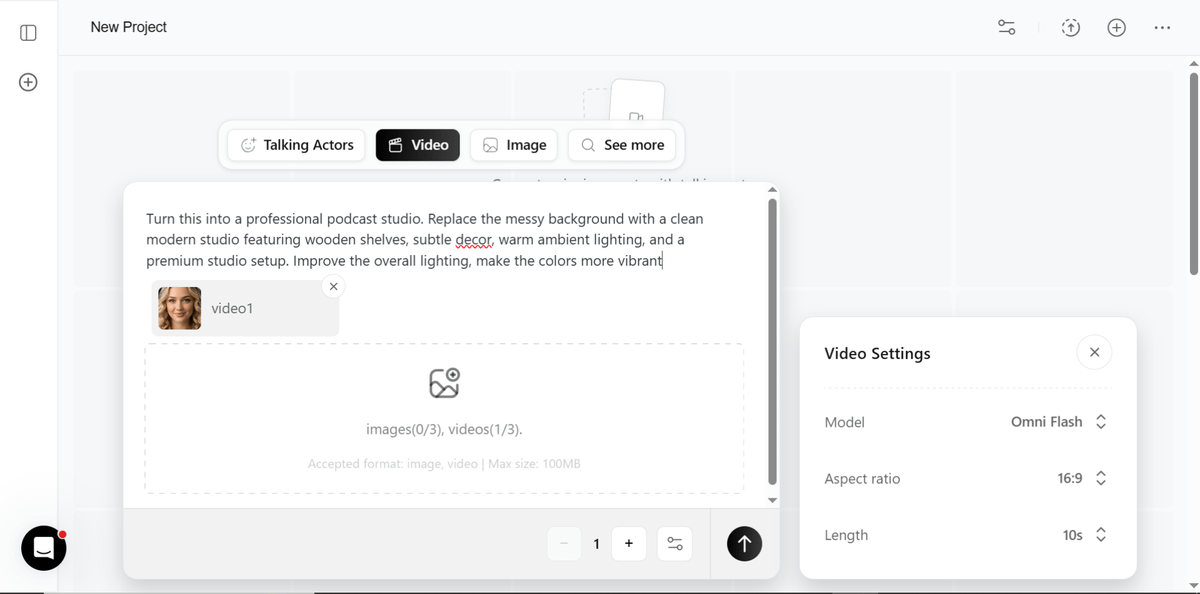Open the Aspect ratio dropdown showing 16:9
1200x594 pixels.
1082,479
